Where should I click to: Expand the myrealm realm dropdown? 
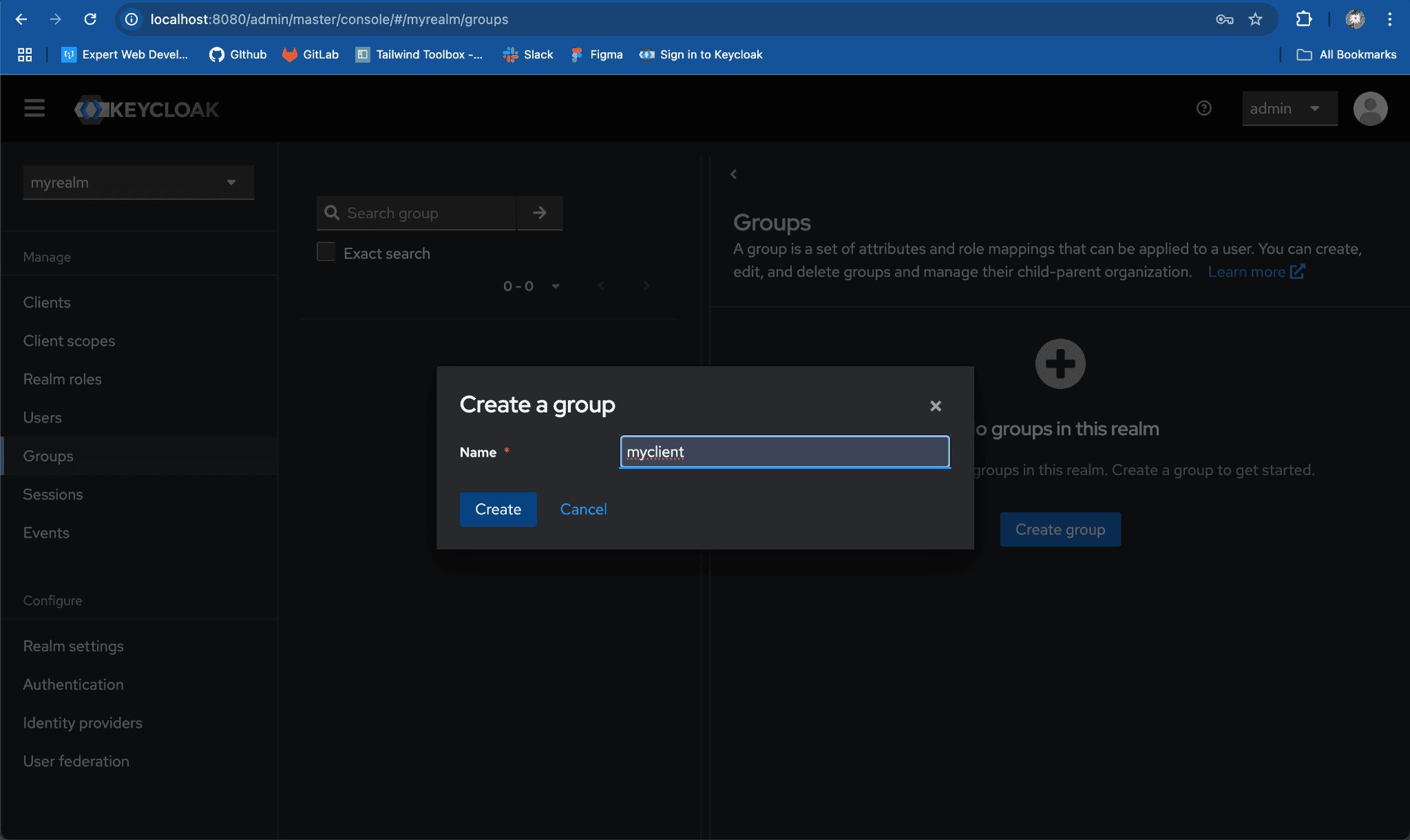138,182
